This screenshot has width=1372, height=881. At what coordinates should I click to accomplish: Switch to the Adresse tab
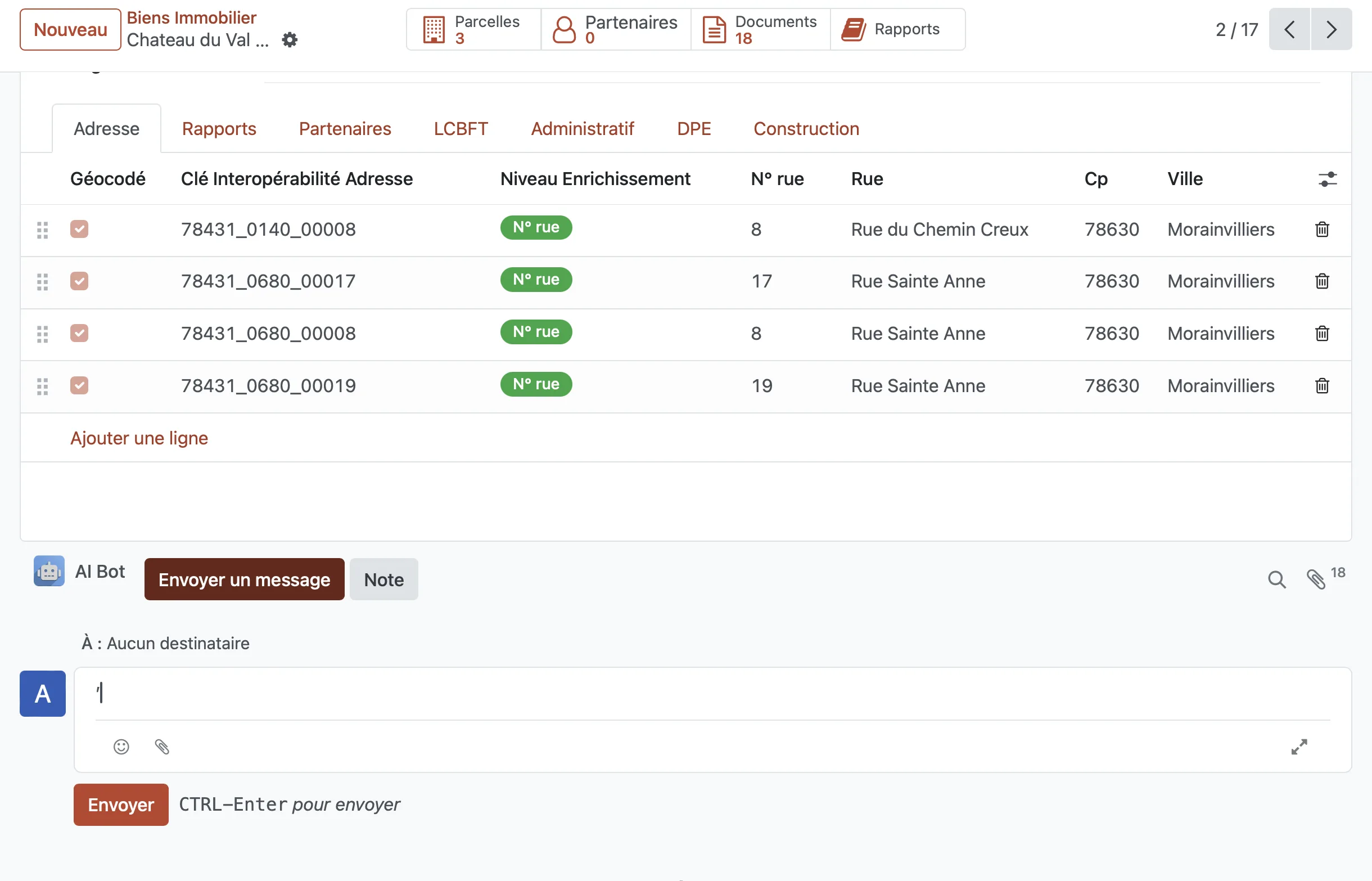tap(106, 129)
